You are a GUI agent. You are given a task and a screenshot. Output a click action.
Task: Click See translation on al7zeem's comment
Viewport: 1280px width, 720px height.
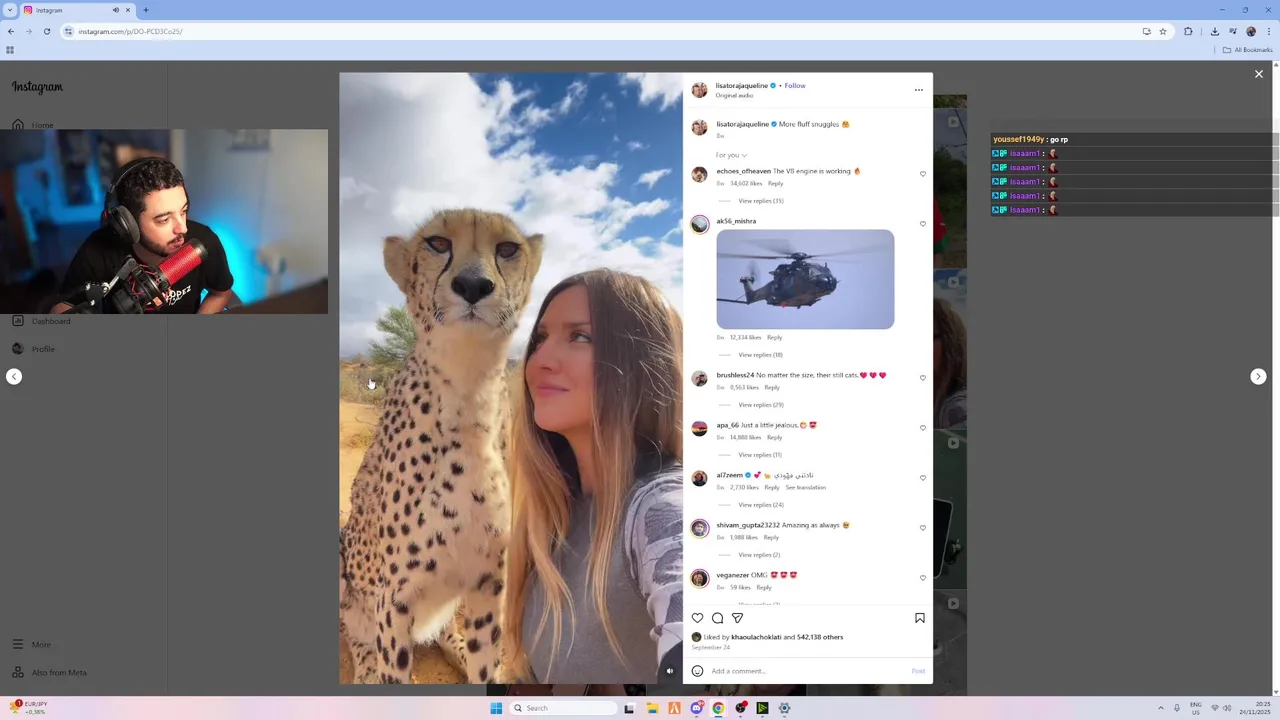pyautogui.click(x=805, y=488)
